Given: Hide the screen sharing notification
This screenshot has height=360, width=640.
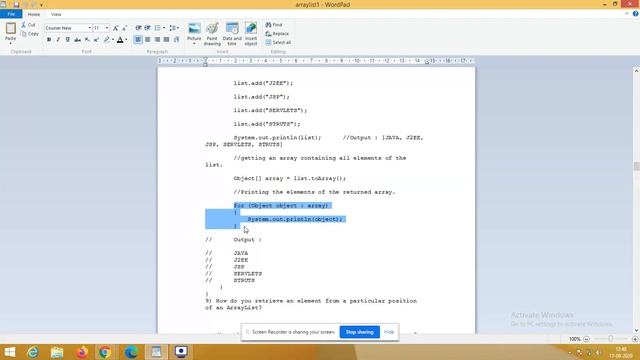Looking at the screenshot, I should point(389,332).
